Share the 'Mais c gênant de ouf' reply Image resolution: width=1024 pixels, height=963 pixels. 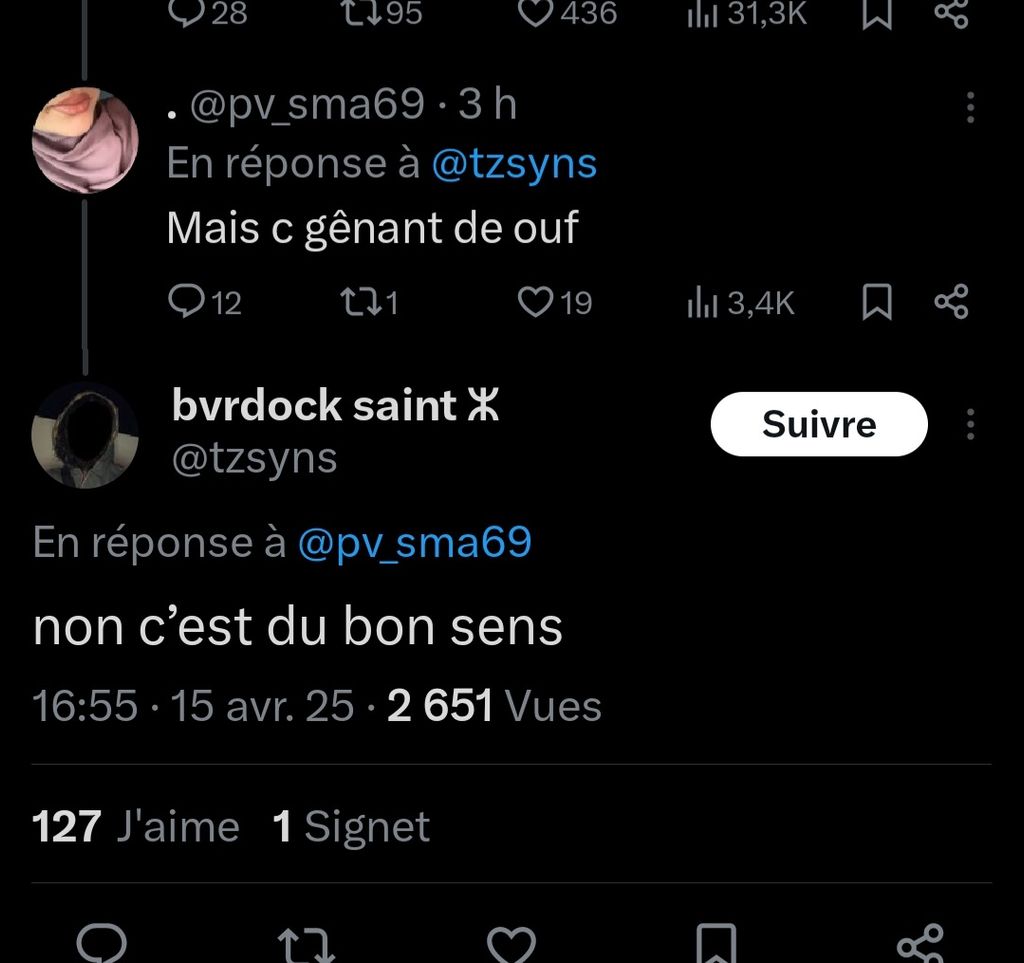951,302
